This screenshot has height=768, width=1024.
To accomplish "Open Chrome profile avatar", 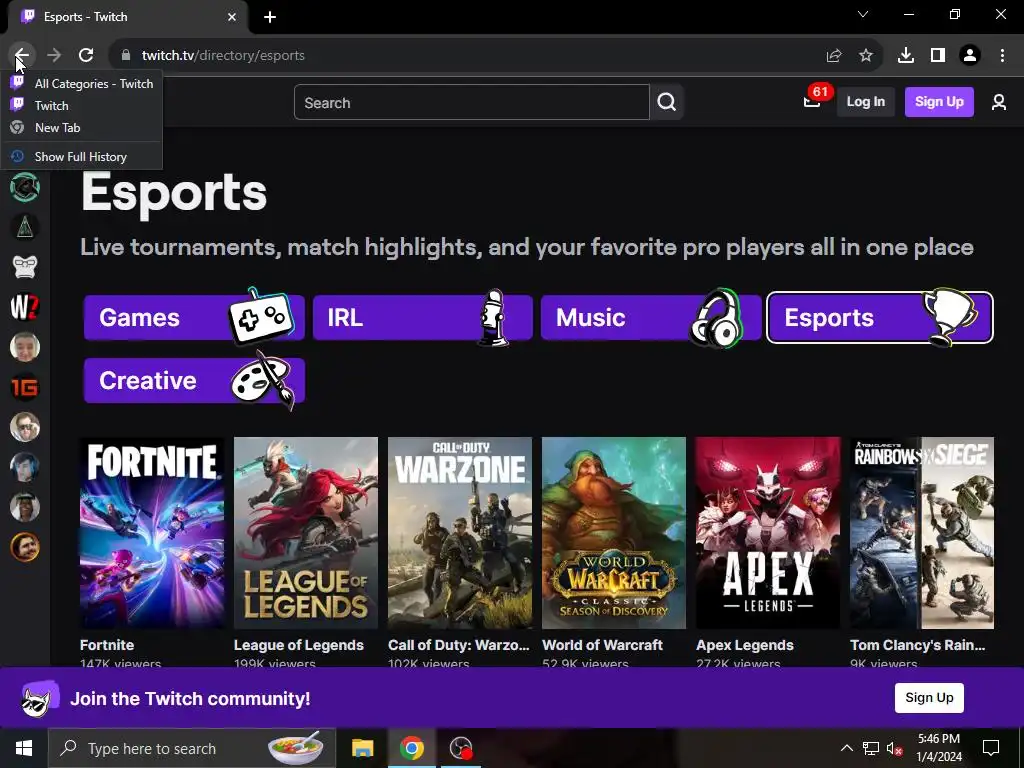I will 970,56.
